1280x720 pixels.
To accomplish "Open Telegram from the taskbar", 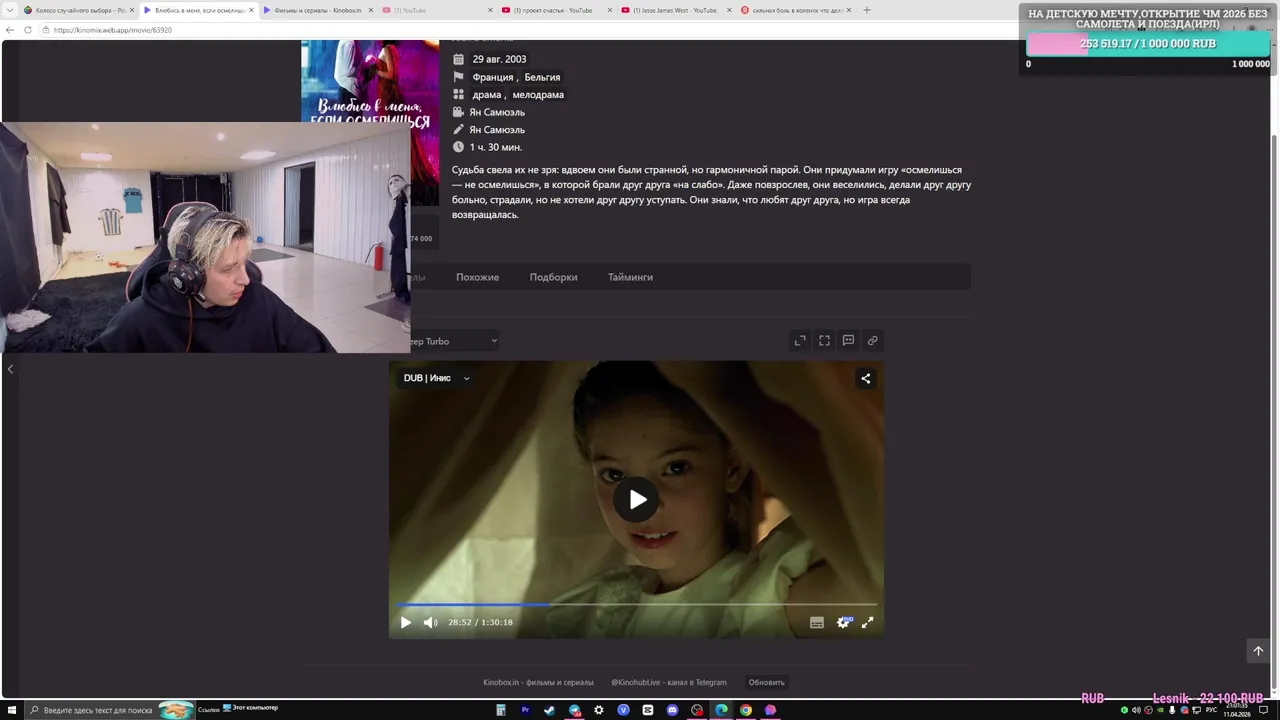I will pos(574,710).
